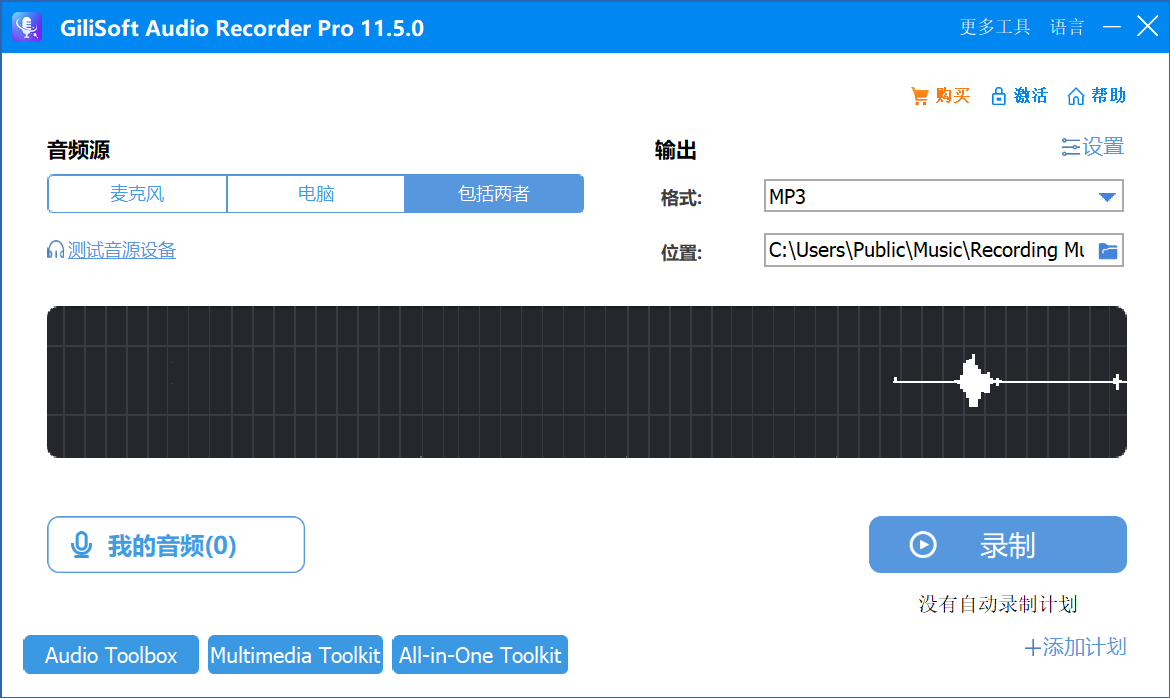Open 我的音频(0) recordings list
This screenshot has height=698, width=1170.
(x=176, y=545)
